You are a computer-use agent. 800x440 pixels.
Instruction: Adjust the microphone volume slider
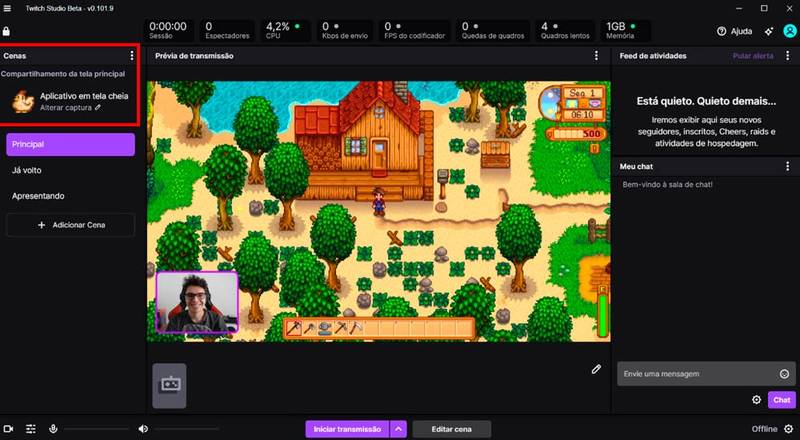pyautogui.click(x=96, y=429)
